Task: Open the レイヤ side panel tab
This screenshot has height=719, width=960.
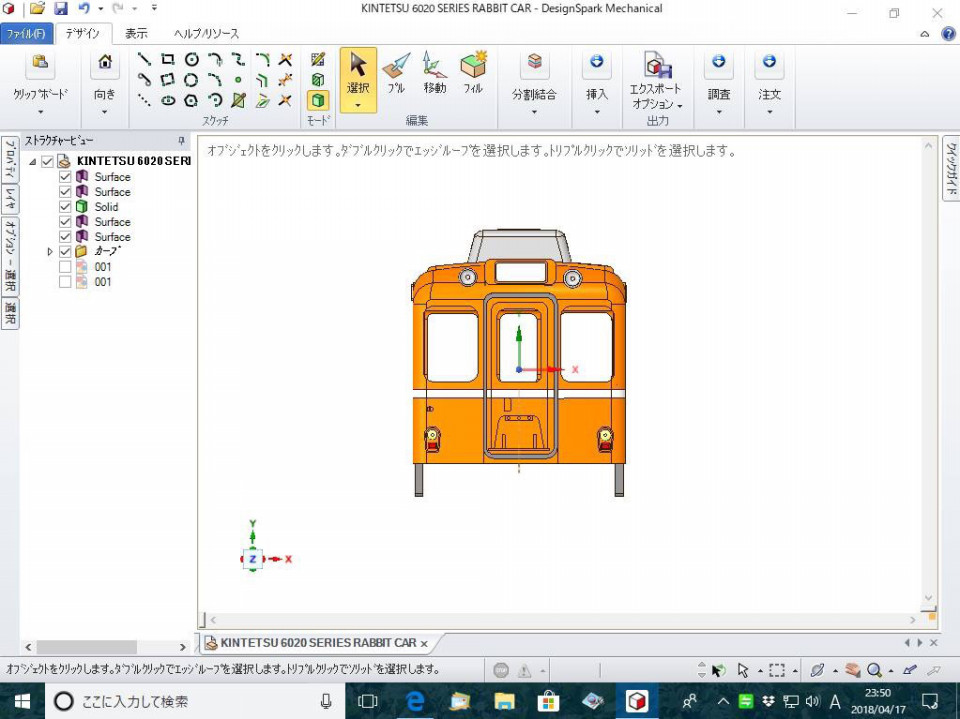Action: point(10,200)
